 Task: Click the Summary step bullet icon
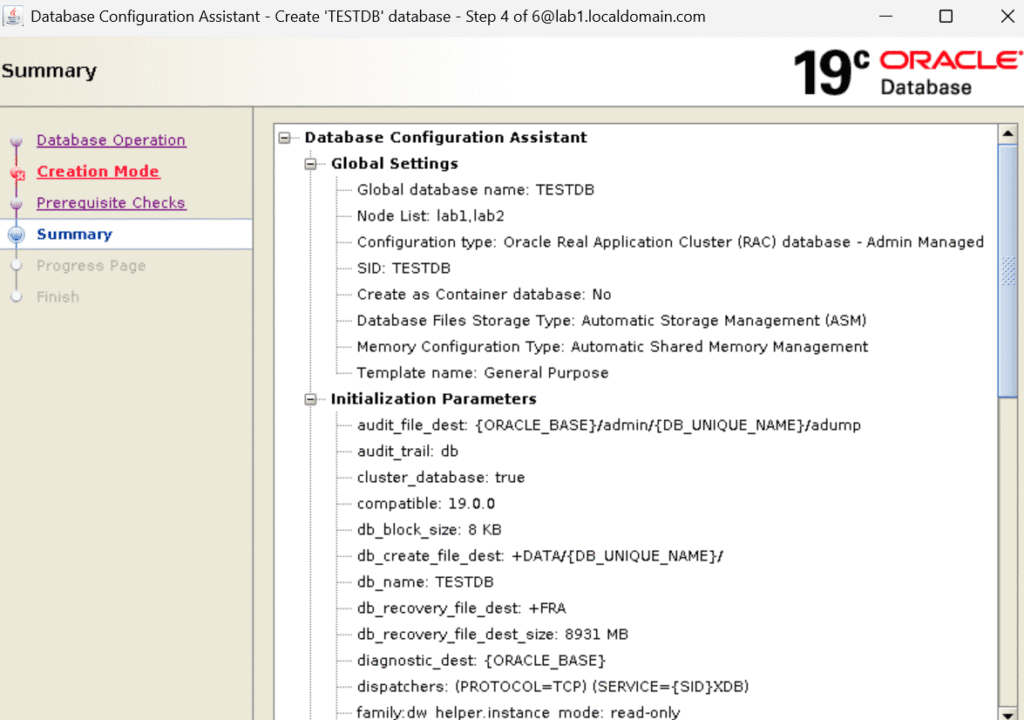pos(16,234)
